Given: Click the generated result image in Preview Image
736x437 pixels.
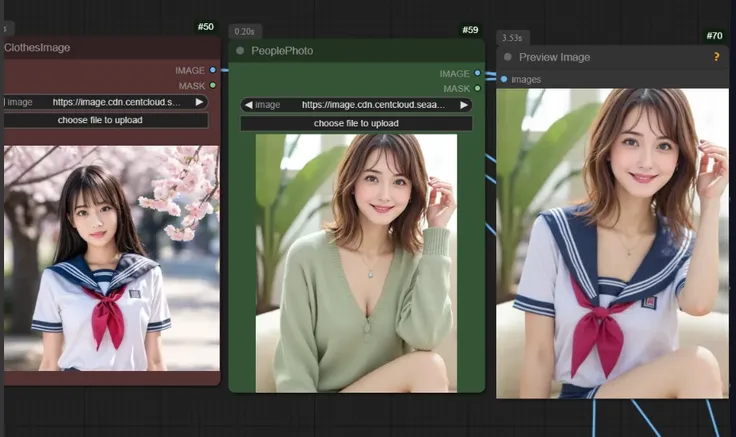Looking at the screenshot, I should pos(612,243).
